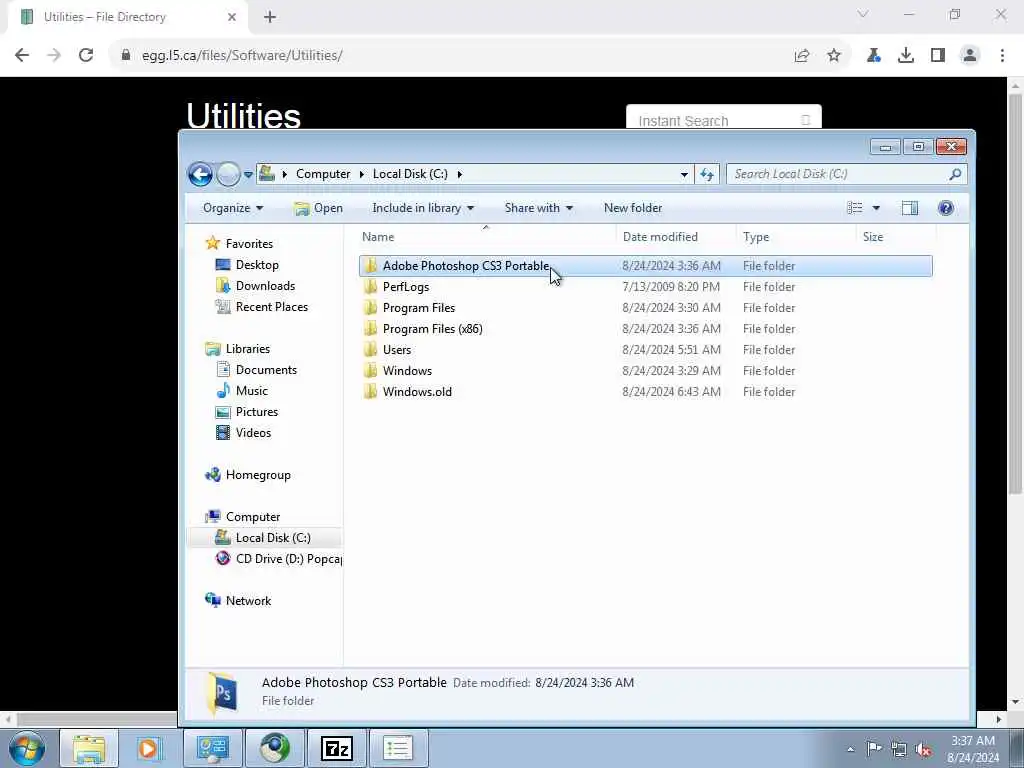Click Computer in the address breadcrumb
Viewport: 1024px width, 768px height.
pyautogui.click(x=323, y=174)
